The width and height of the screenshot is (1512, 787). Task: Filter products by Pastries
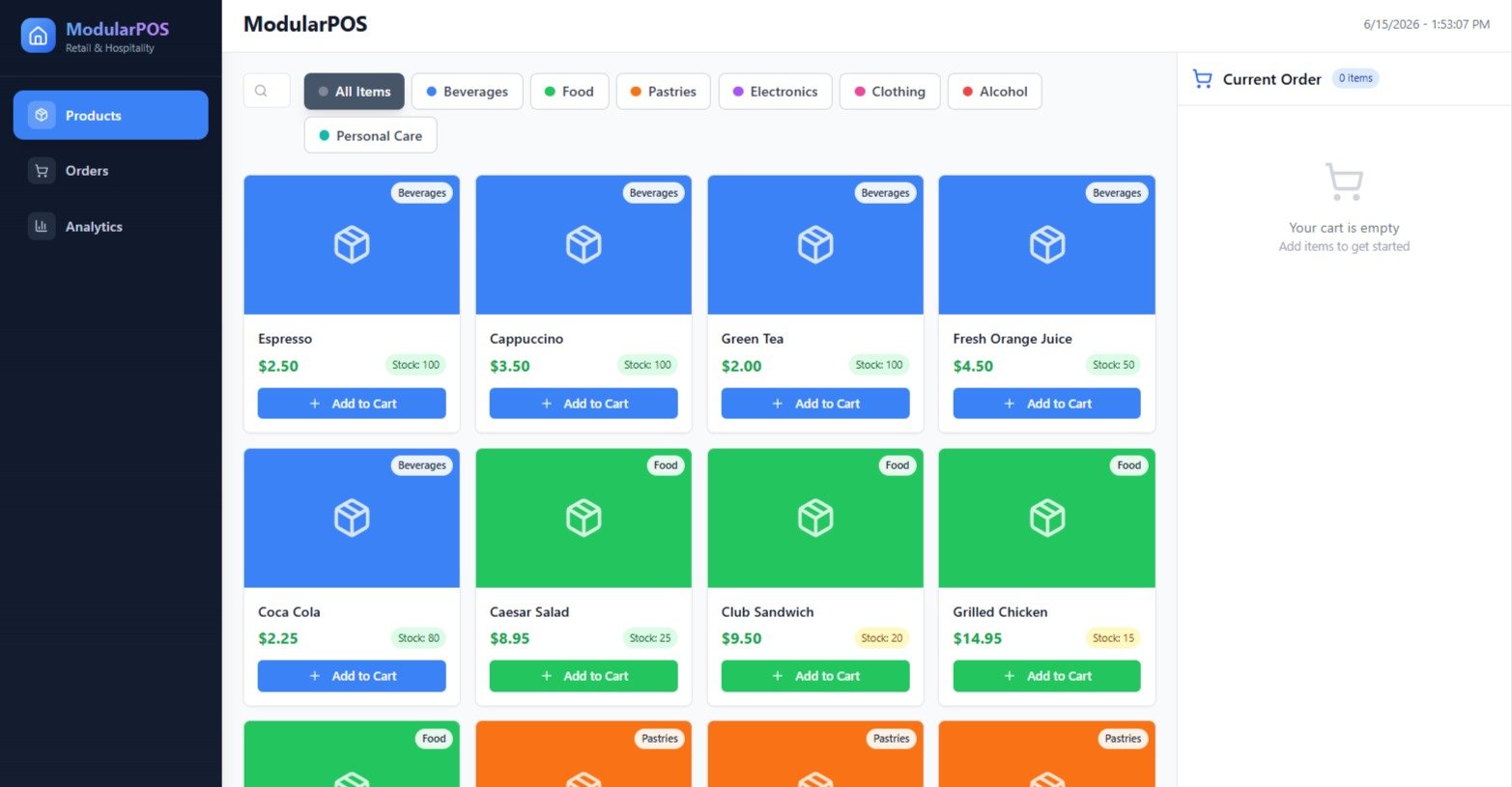coord(663,92)
